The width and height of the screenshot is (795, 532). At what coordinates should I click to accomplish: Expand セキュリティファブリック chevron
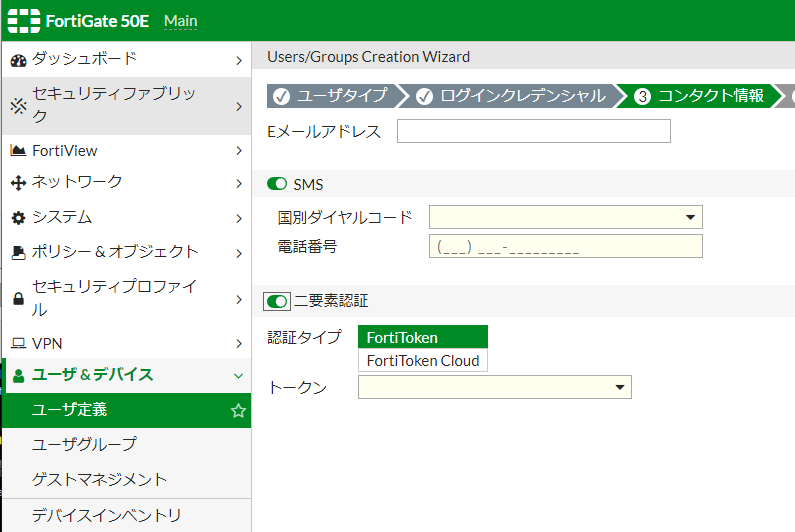pyautogui.click(x=239, y=107)
